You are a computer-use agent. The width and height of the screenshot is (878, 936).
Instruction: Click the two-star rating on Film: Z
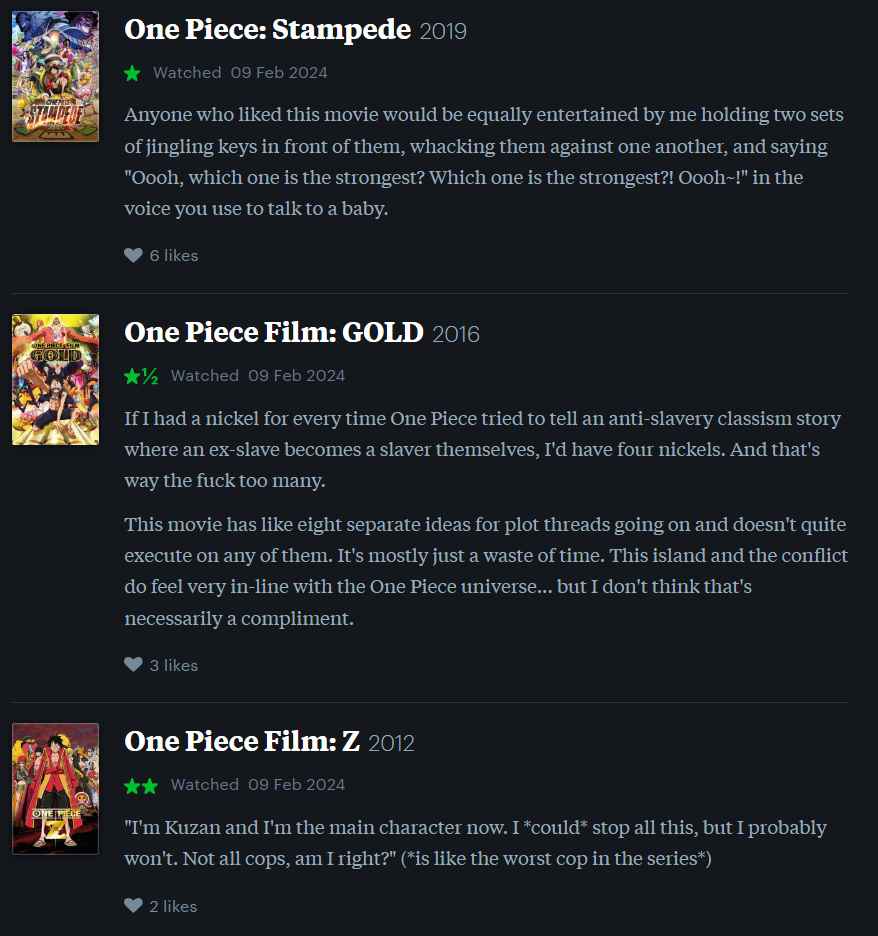(141, 786)
